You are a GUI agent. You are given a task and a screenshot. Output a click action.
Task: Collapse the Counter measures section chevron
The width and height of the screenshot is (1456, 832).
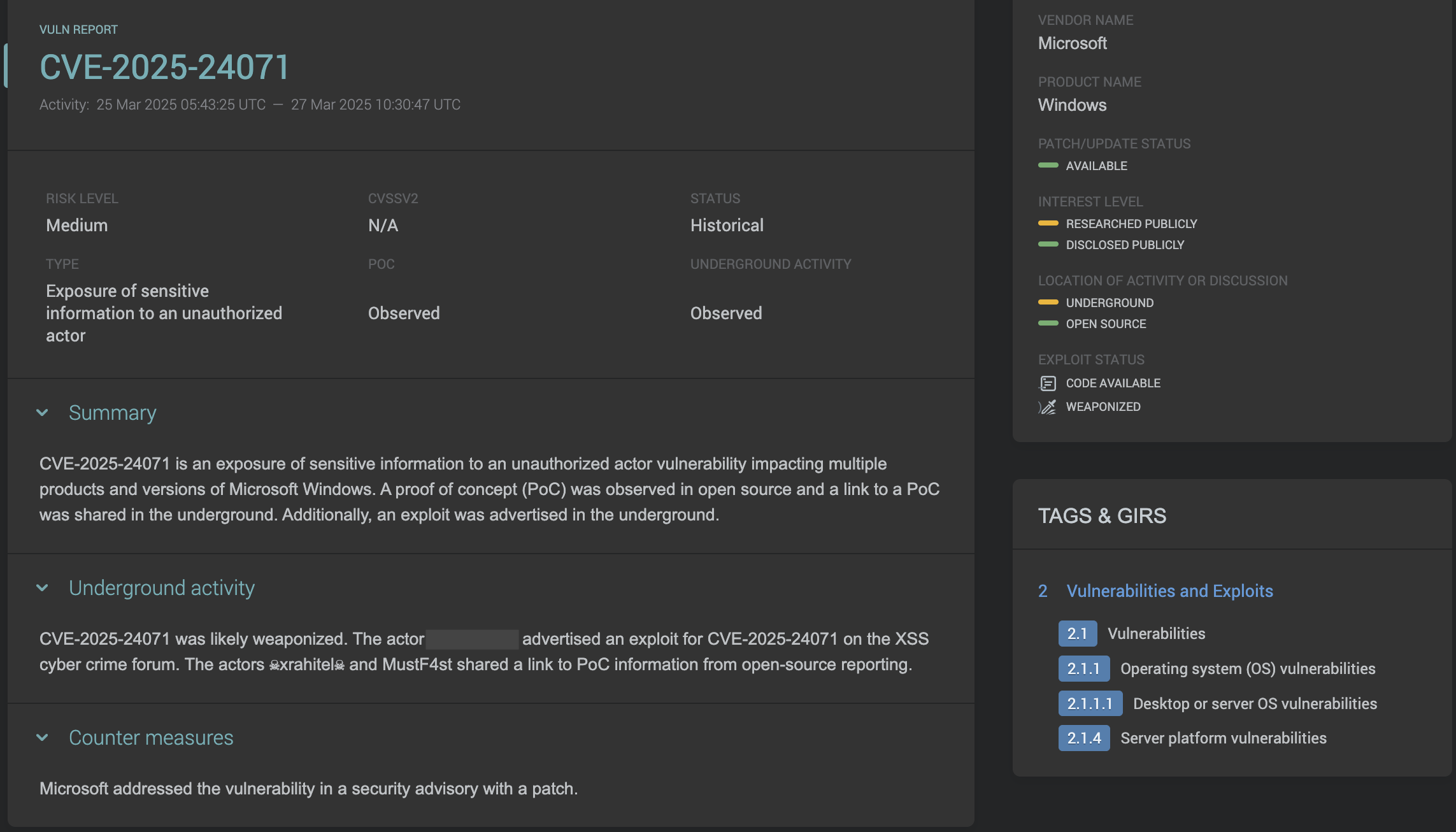[x=43, y=738]
